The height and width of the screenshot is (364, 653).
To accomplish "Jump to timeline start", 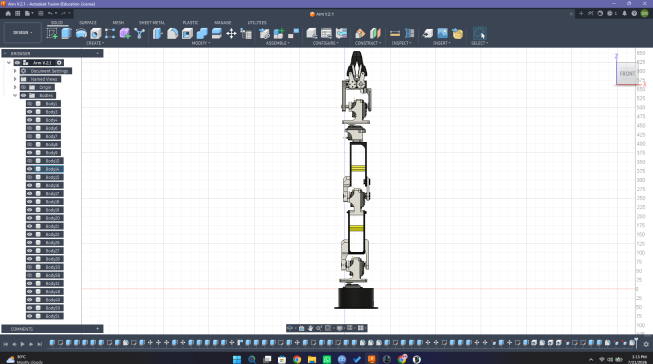I will coord(6,344).
